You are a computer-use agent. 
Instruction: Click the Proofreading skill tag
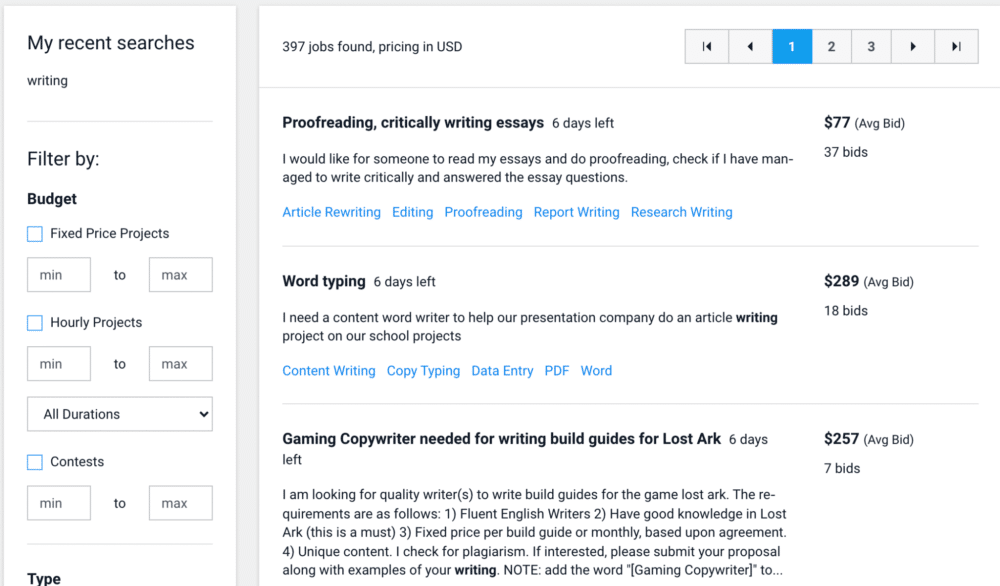[483, 212]
